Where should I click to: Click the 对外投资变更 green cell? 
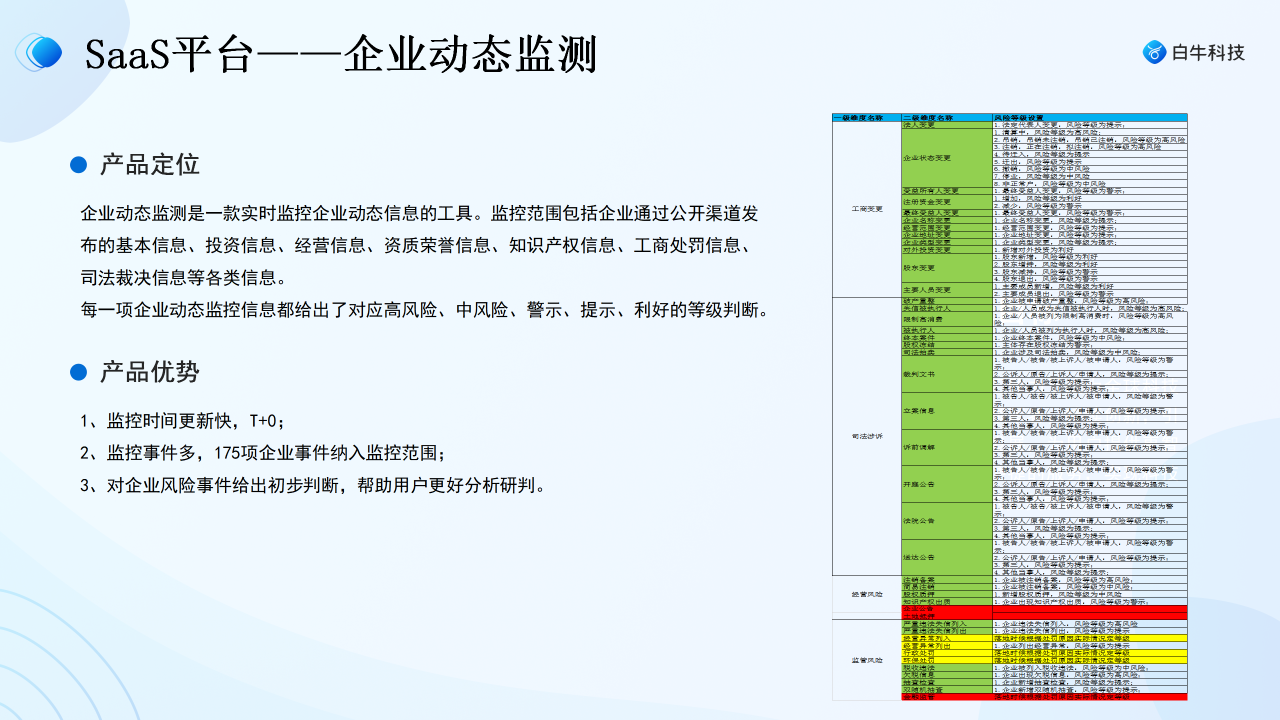(946, 249)
